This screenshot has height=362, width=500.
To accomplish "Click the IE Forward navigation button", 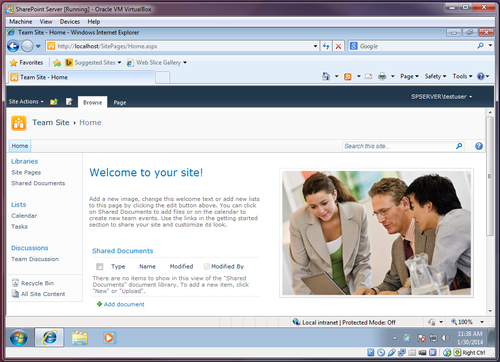I will [27, 46].
